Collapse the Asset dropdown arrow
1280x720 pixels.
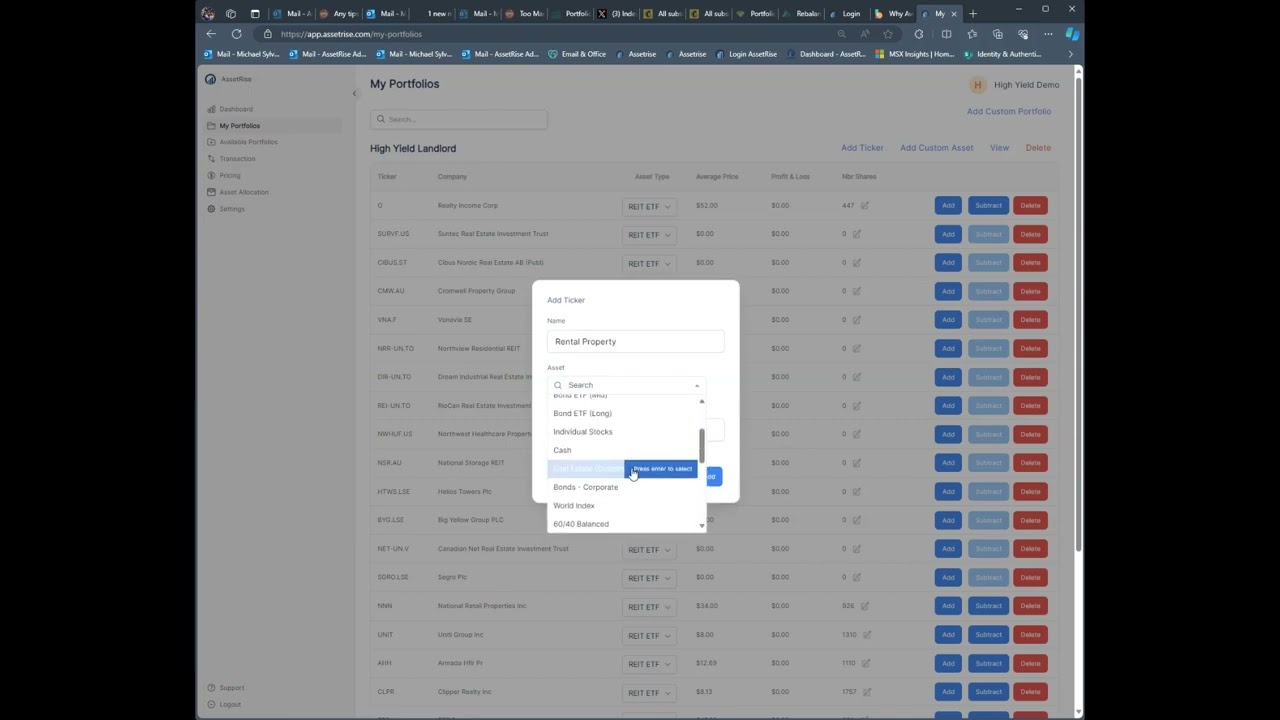[697, 386]
